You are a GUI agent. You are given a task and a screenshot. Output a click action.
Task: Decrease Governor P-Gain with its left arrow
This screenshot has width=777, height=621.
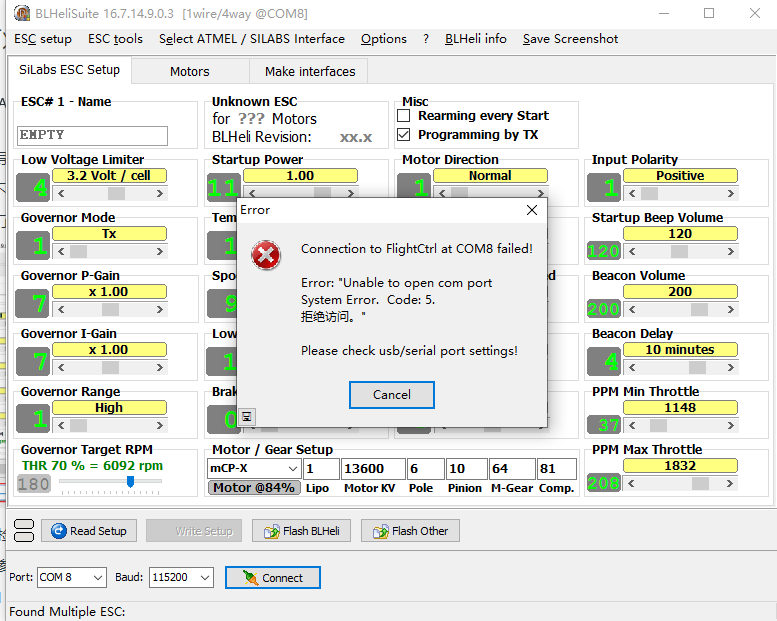(x=61, y=309)
